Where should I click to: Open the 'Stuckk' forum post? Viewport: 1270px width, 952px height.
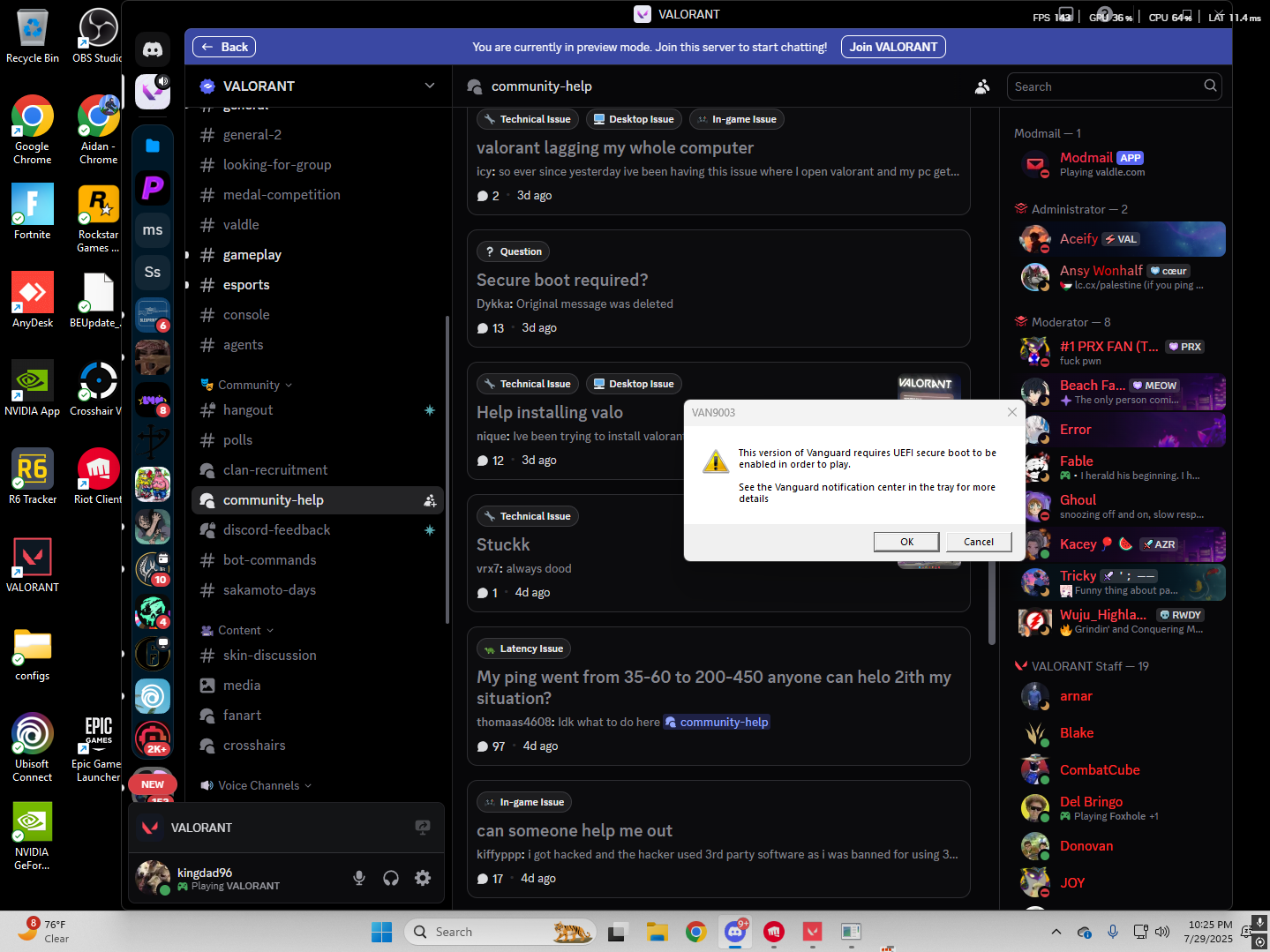tap(503, 544)
